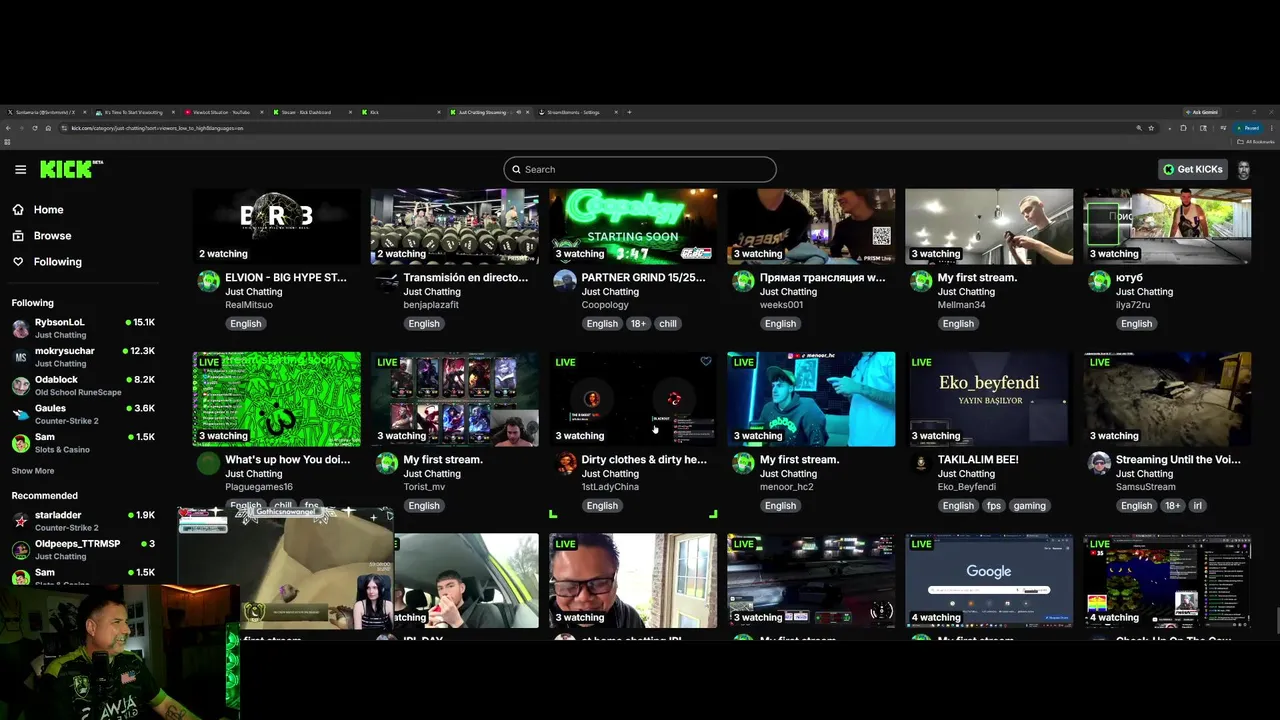Select the chill tag under Coopology
Image resolution: width=1280 pixels, height=720 pixels.
point(668,324)
